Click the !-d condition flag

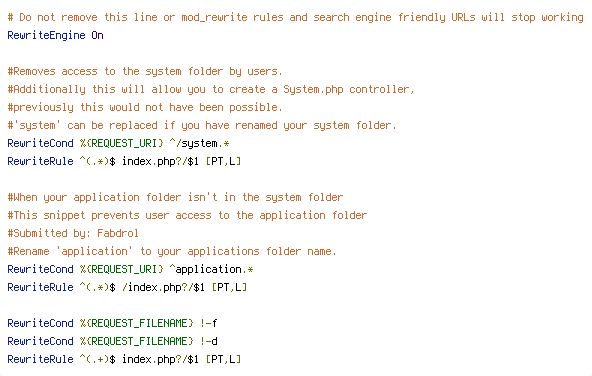pyautogui.click(x=208, y=341)
